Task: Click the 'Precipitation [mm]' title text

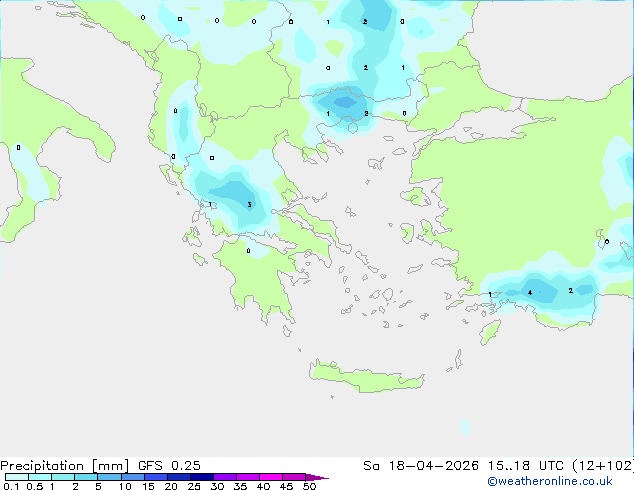Action: point(64,466)
